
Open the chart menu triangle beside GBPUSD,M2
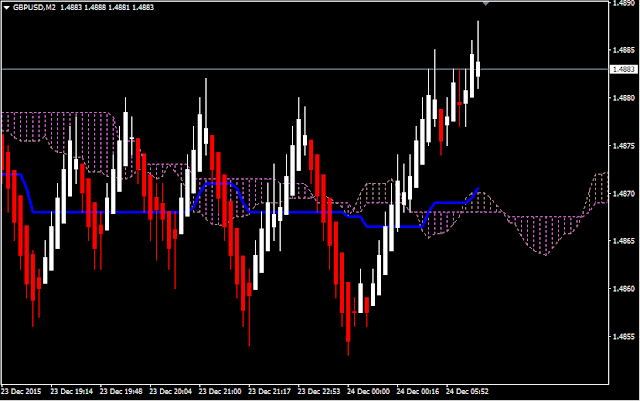tap(6, 7)
